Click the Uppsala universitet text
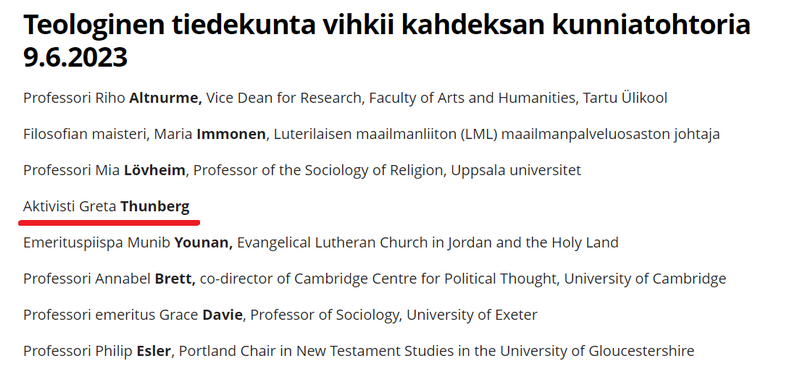The width and height of the screenshot is (800, 372). 516,170
